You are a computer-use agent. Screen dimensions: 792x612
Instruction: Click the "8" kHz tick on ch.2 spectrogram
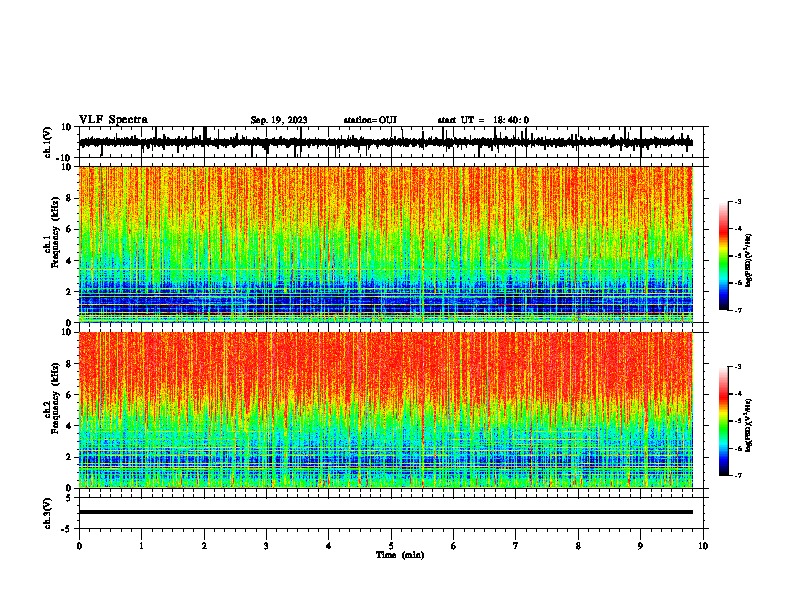(x=69, y=364)
